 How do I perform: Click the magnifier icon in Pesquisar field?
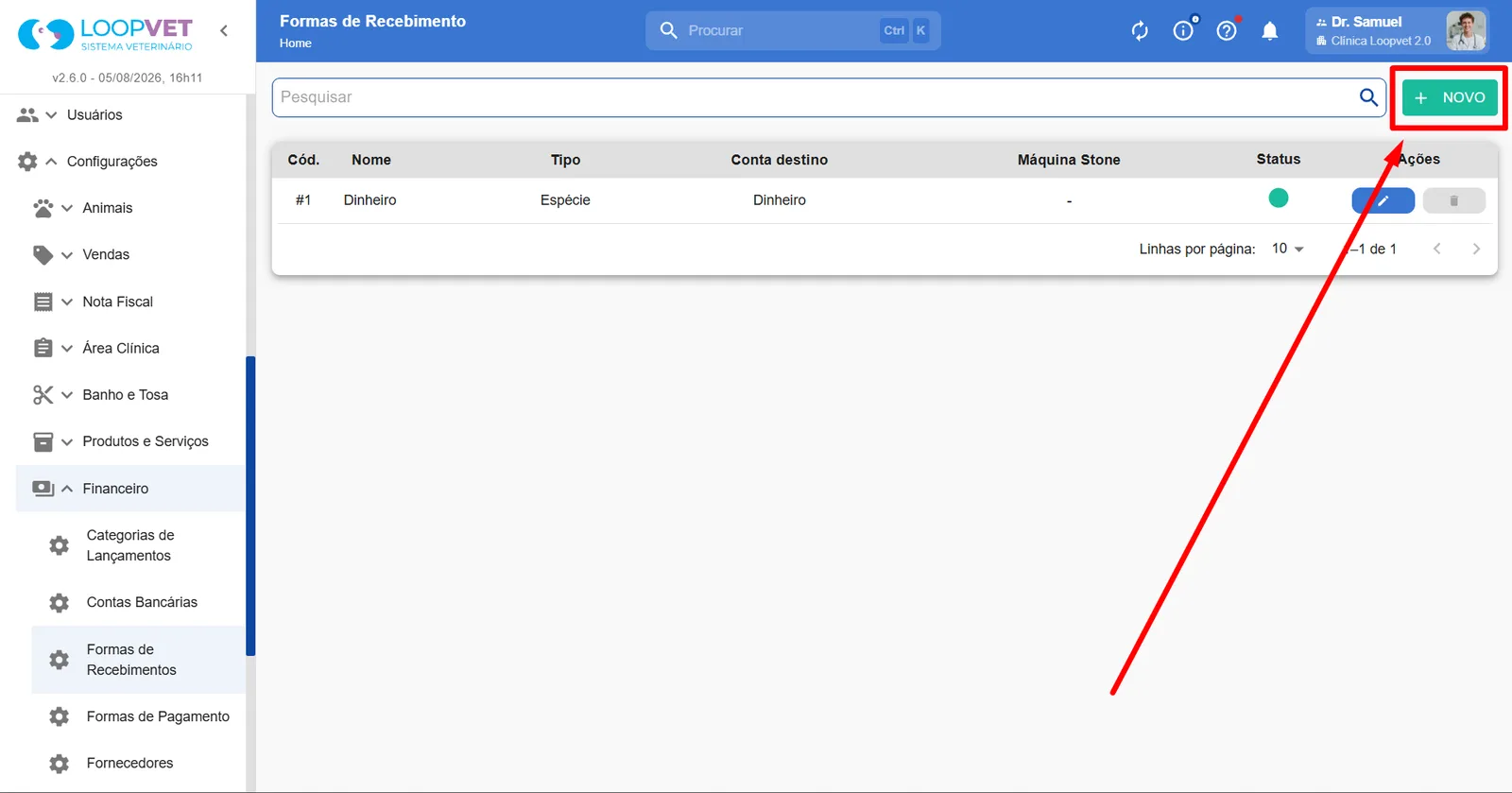[1368, 97]
